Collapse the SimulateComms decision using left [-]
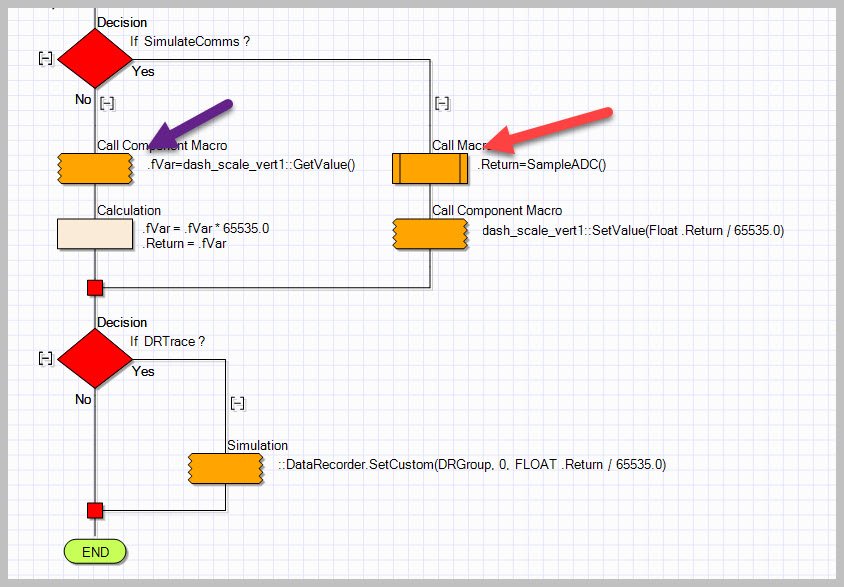This screenshot has height=587, width=844. [45, 58]
